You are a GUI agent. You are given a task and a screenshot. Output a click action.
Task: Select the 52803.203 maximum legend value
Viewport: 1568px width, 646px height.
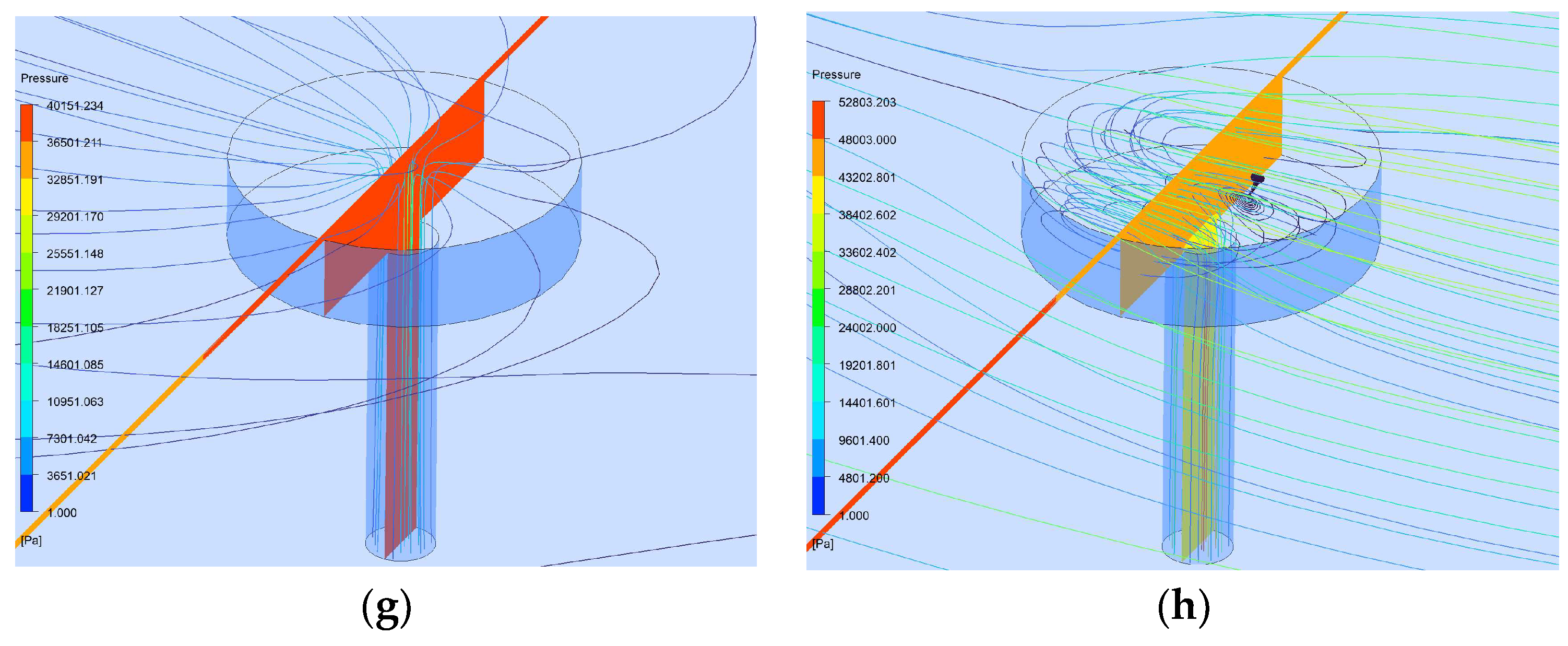coord(867,102)
